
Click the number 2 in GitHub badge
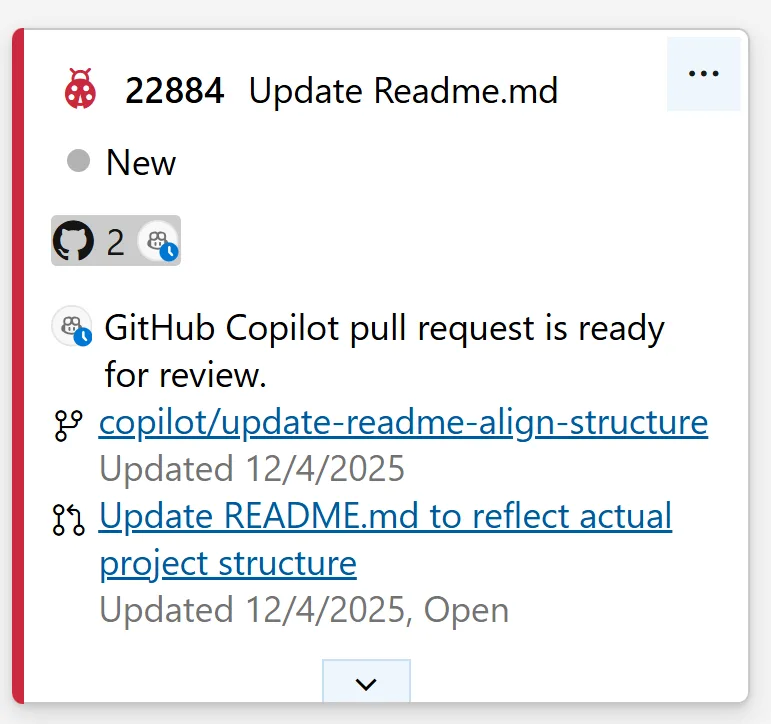[116, 242]
